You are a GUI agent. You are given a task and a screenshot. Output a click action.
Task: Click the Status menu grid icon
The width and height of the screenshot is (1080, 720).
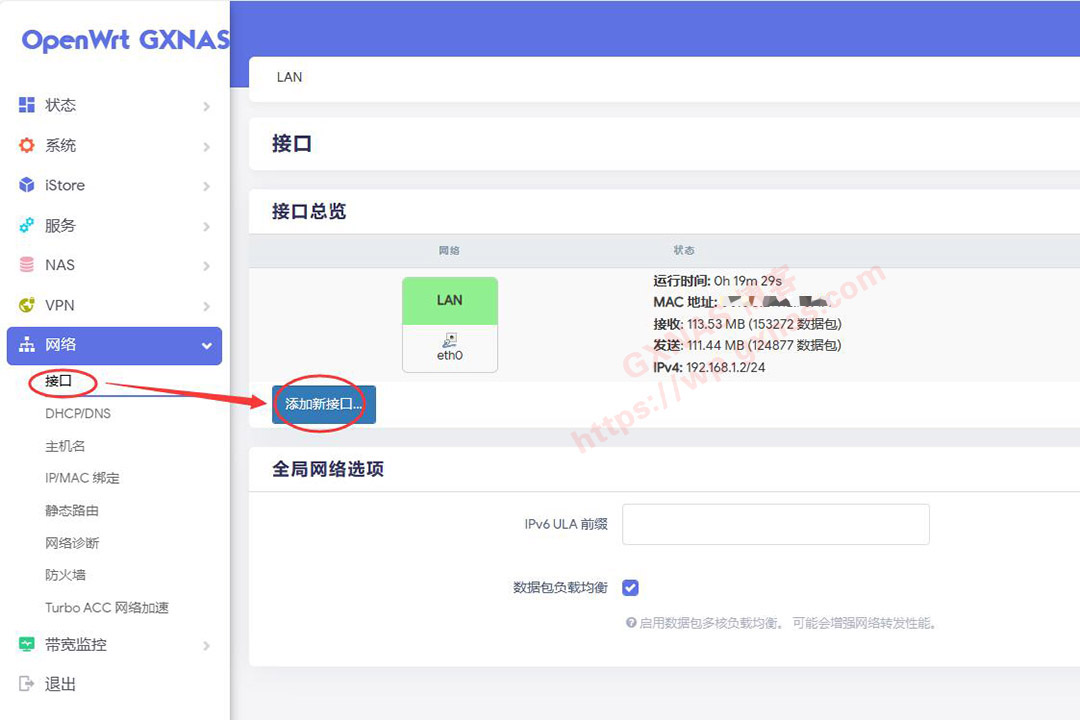click(x=27, y=105)
